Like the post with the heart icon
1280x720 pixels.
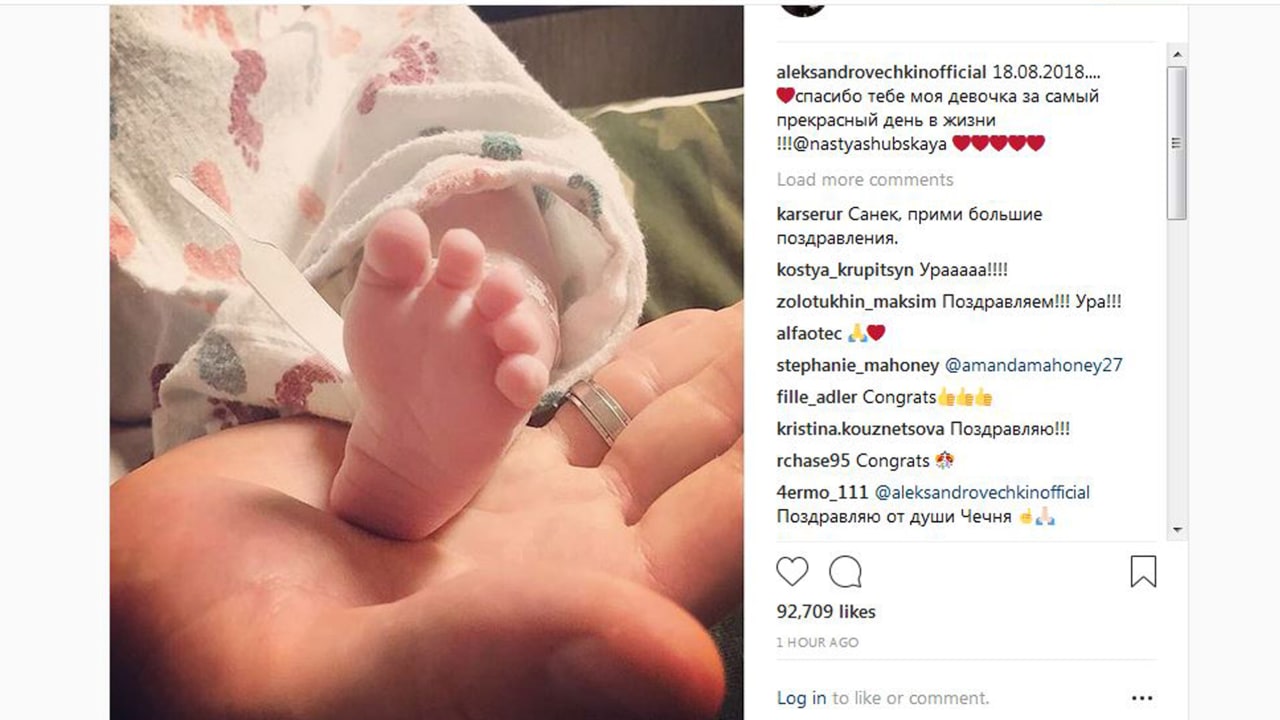click(792, 572)
